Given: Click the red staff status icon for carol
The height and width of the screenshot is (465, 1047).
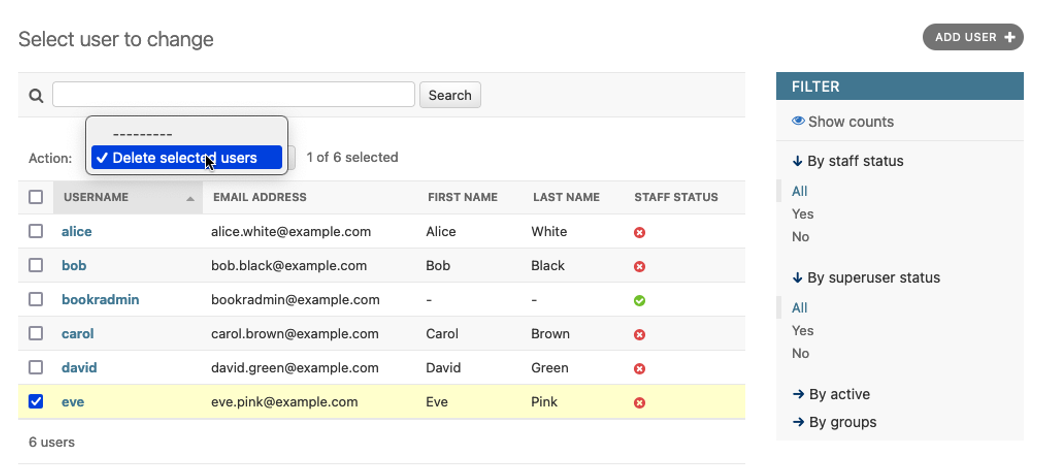Looking at the screenshot, I should [640, 335].
